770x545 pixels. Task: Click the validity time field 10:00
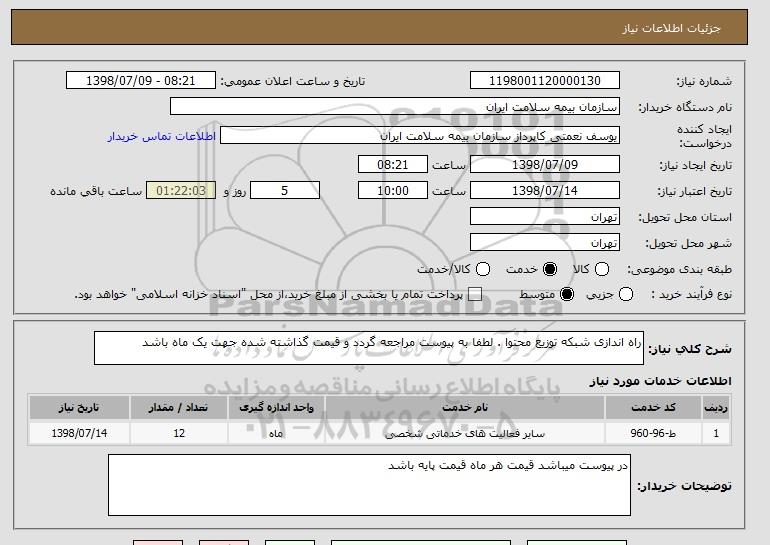[393, 191]
